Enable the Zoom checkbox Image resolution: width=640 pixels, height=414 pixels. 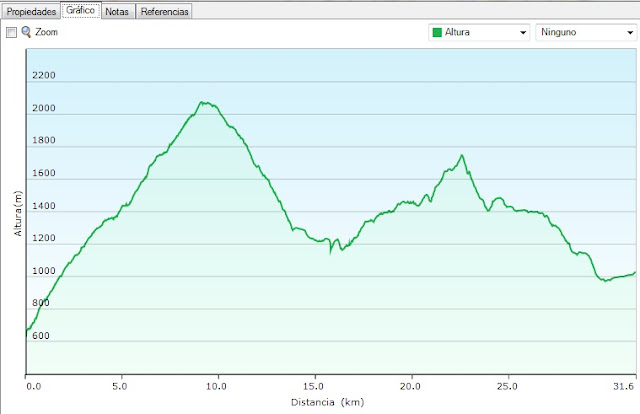pos(11,32)
